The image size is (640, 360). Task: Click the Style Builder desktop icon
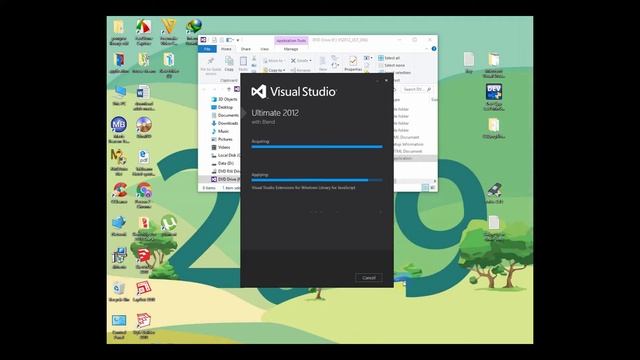(x=143, y=327)
